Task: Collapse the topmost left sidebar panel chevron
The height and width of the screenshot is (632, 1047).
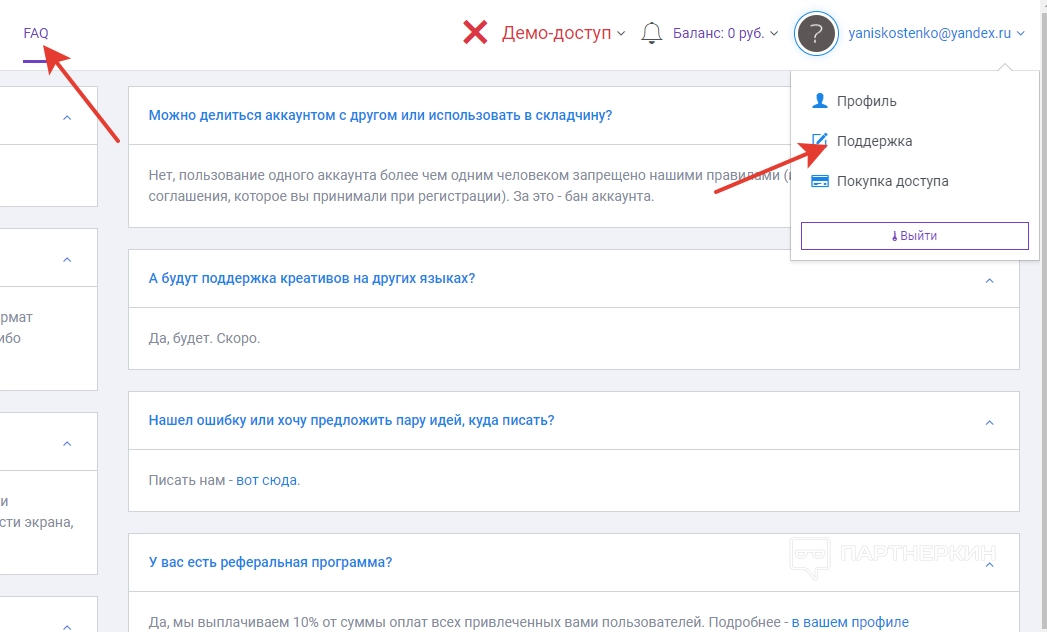Action: (67, 117)
